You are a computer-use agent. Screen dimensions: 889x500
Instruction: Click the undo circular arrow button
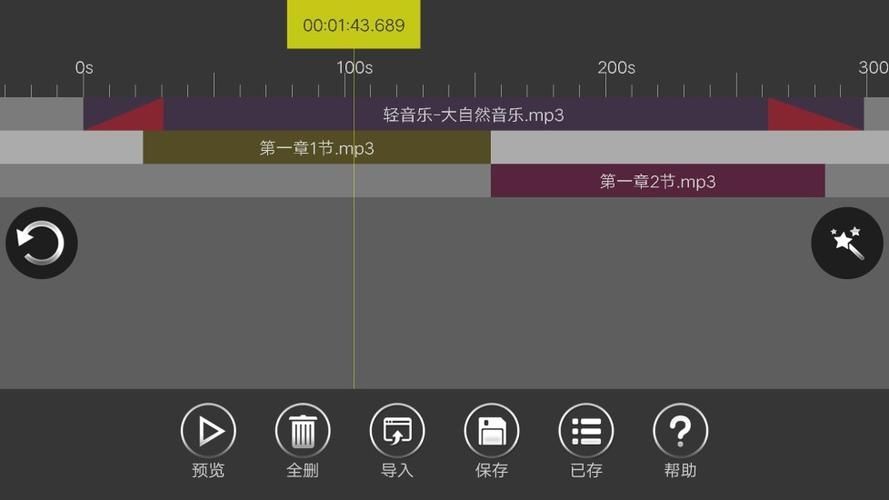[x=41, y=243]
